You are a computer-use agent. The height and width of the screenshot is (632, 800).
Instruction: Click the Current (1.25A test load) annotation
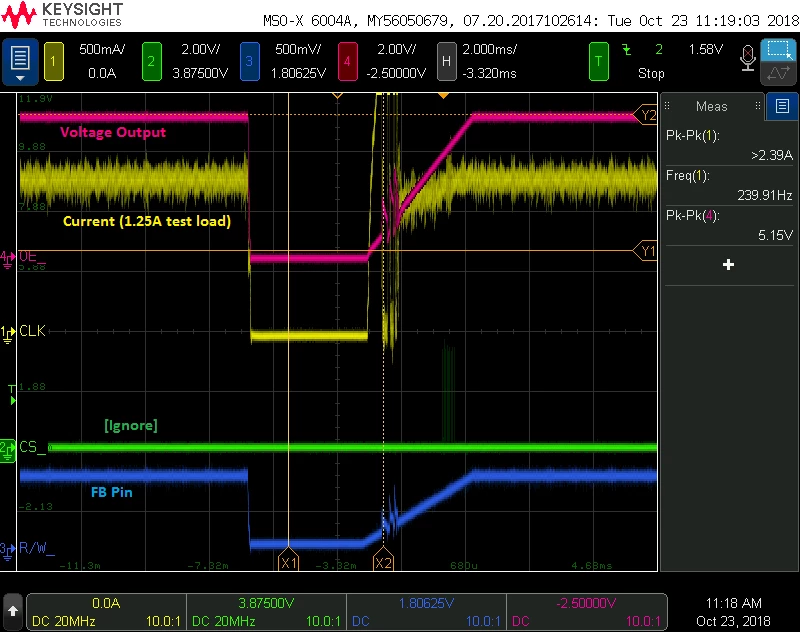[x=147, y=221]
